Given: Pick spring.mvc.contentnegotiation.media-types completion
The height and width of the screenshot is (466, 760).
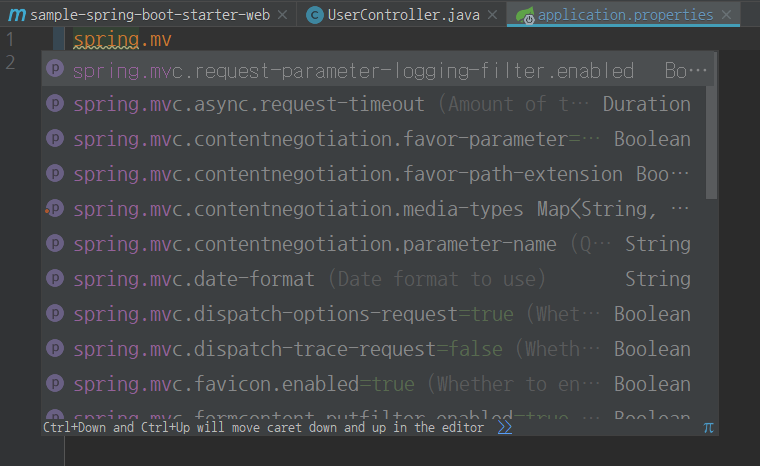Looking at the screenshot, I should (x=298, y=209).
